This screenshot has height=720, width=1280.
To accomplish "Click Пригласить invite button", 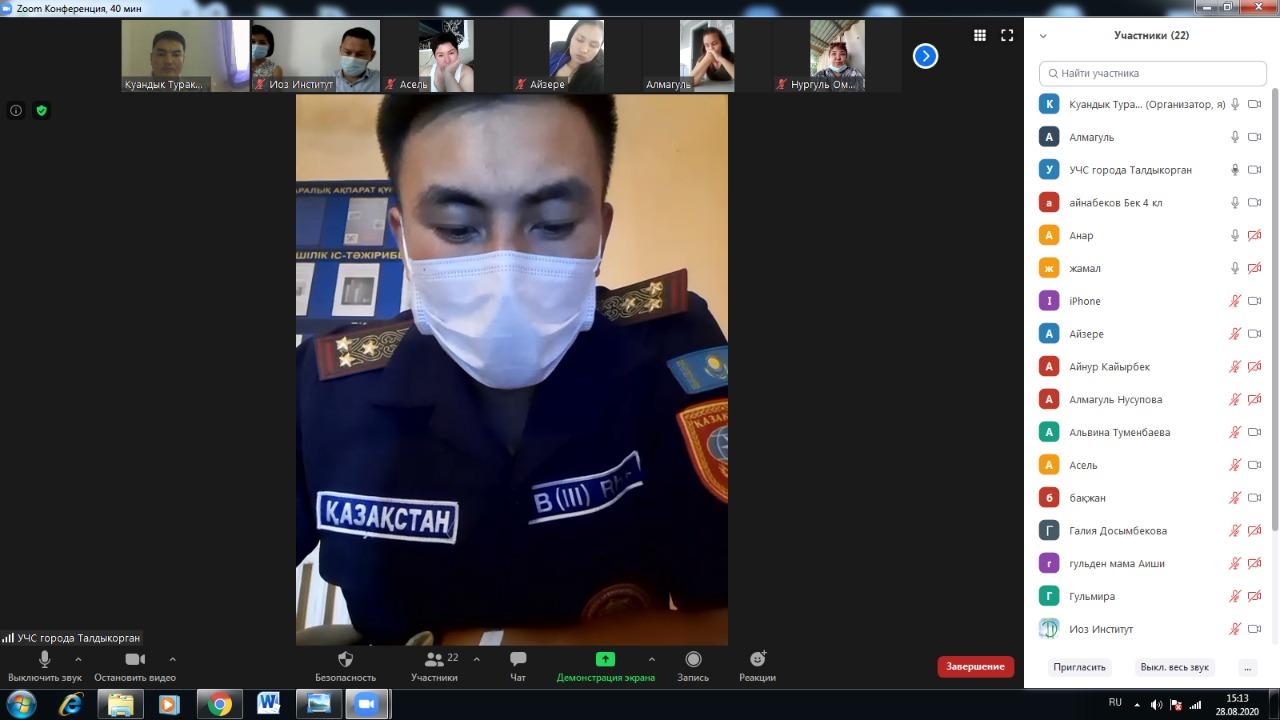I will [1079, 667].
